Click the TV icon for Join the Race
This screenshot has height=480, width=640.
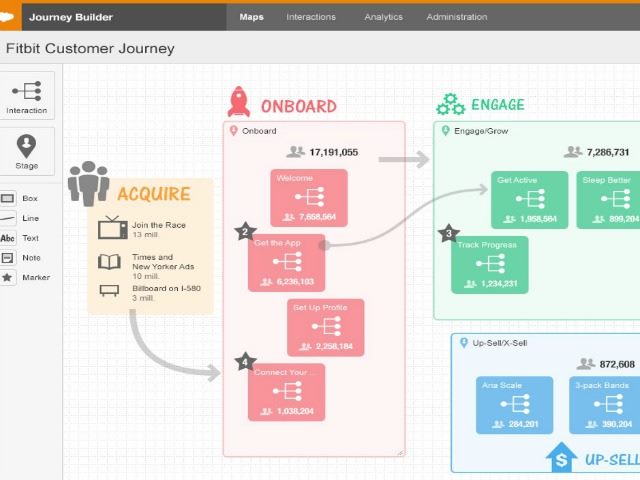pos(113,228)
